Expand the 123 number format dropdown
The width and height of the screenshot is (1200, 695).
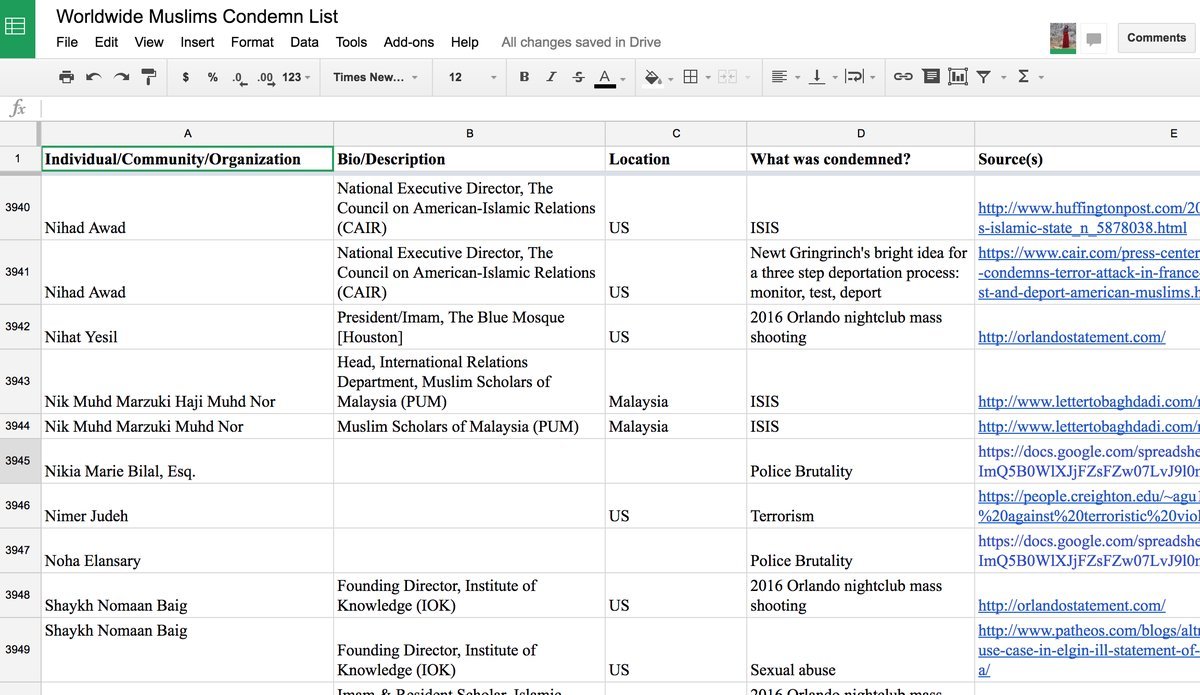[296, 77]
